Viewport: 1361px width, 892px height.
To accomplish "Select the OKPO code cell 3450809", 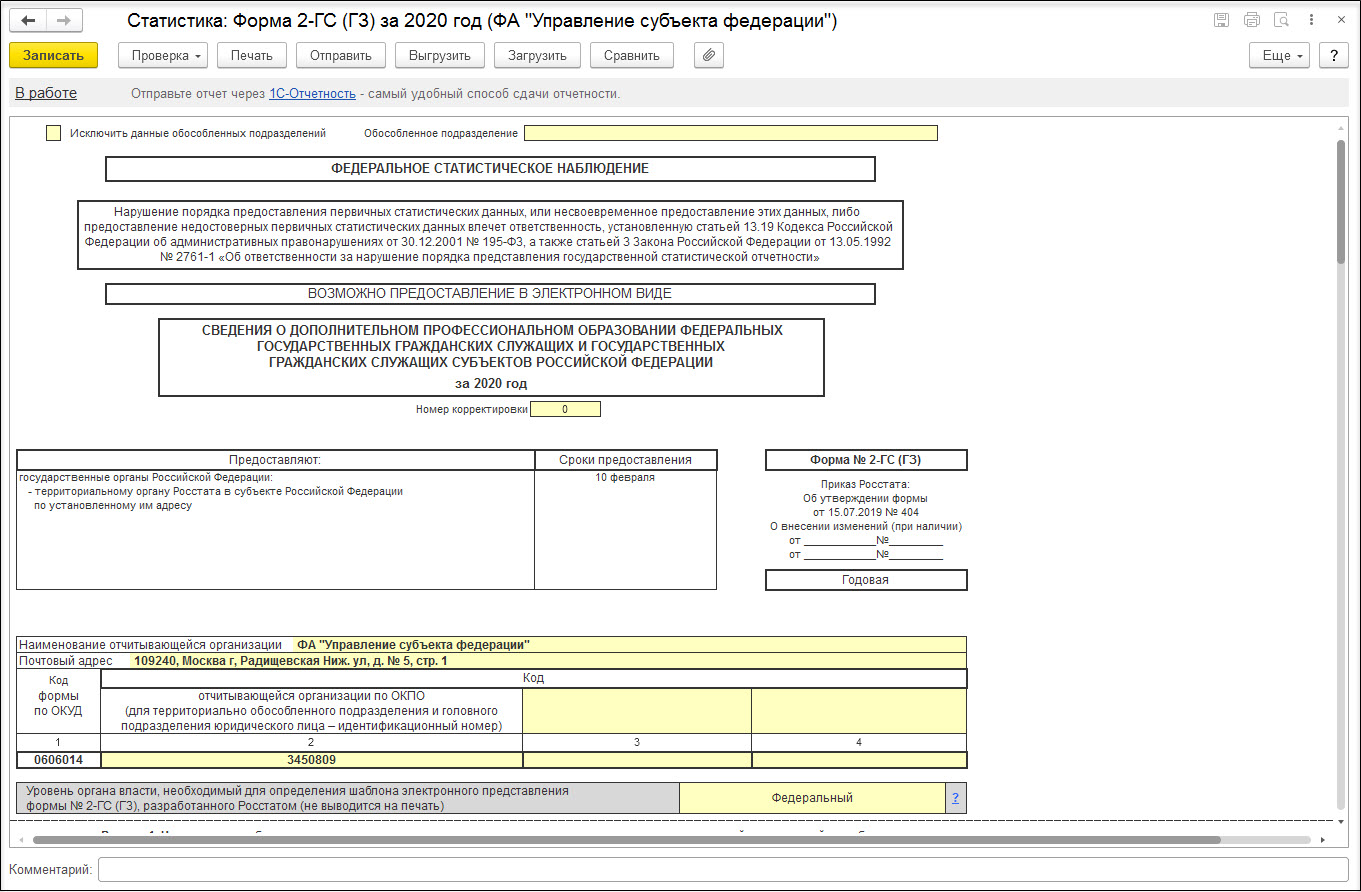I will pos(312,760).
